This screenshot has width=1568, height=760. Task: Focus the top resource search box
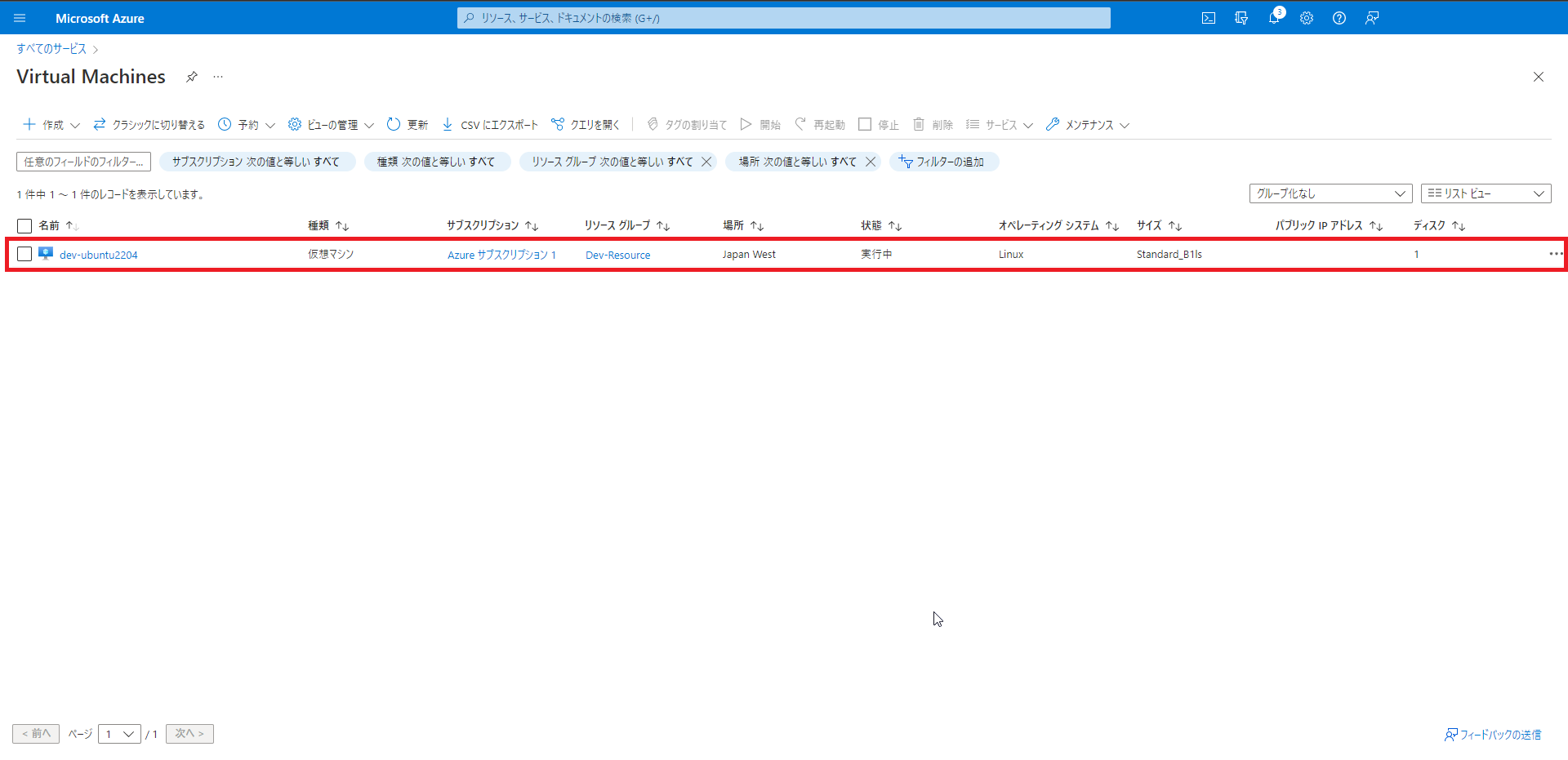(x=784, y=18)
